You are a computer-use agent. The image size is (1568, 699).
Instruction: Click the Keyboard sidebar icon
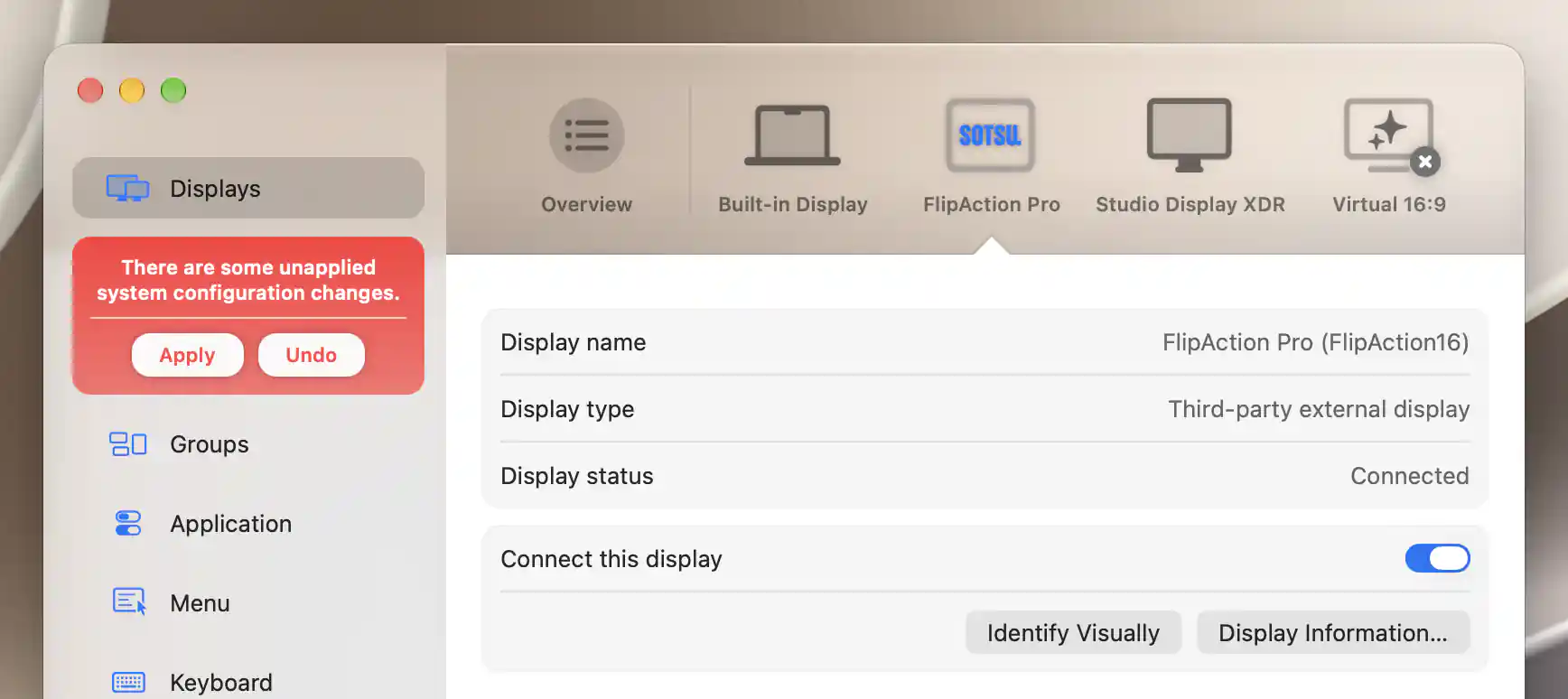pos(128,682)
